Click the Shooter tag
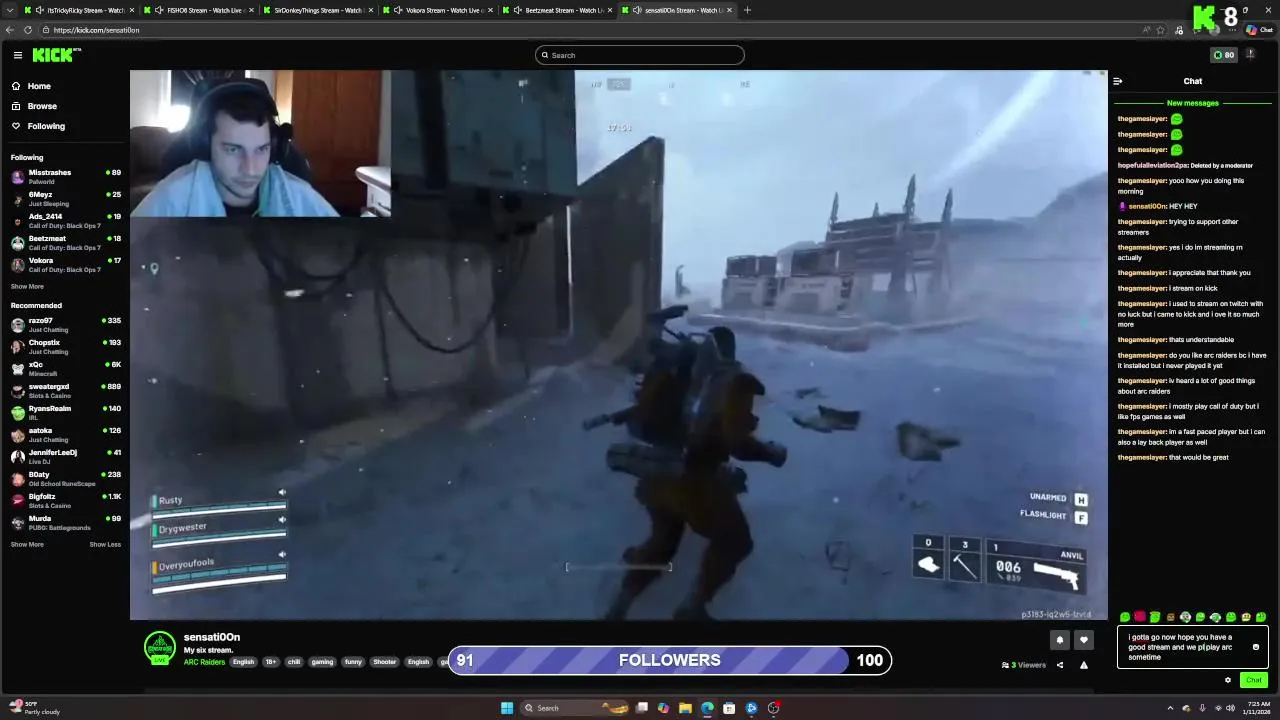 click(384, 662)
